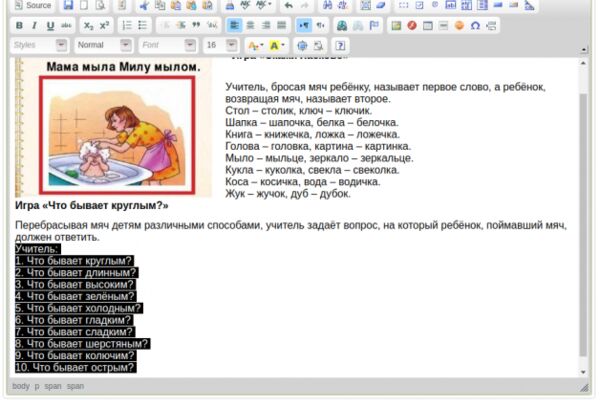This screenshot has width=600, height=400.
Task: Click the Select All icon
Action: tap(365, 5)
